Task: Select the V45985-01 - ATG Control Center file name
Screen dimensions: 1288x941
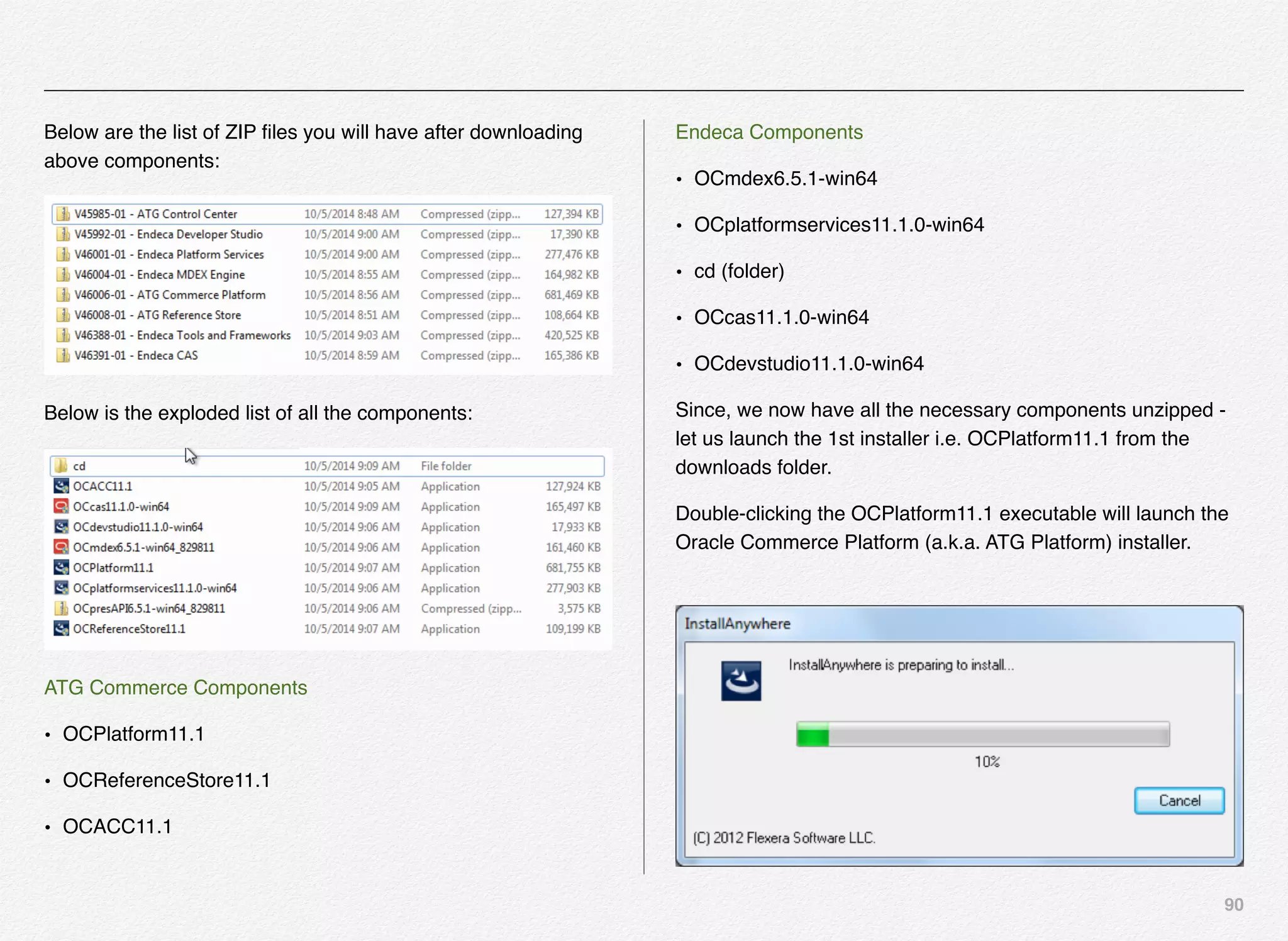Action: click(x=155, y=214)
